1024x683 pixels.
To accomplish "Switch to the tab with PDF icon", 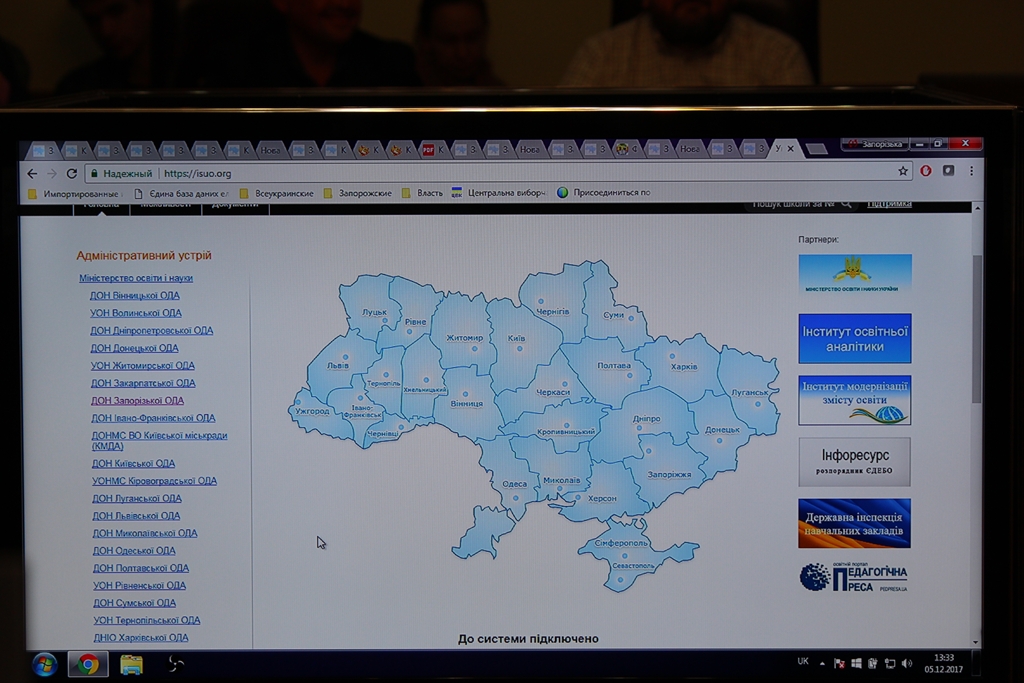I will coord(432,150).
